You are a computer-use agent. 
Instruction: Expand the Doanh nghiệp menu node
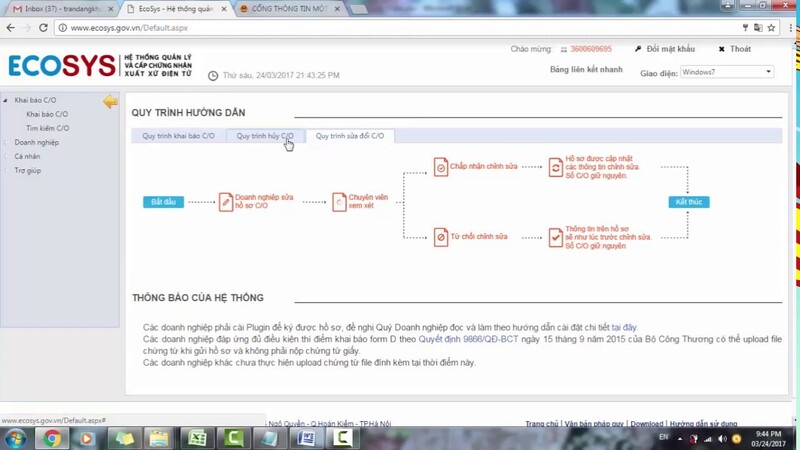coord(6,142)
